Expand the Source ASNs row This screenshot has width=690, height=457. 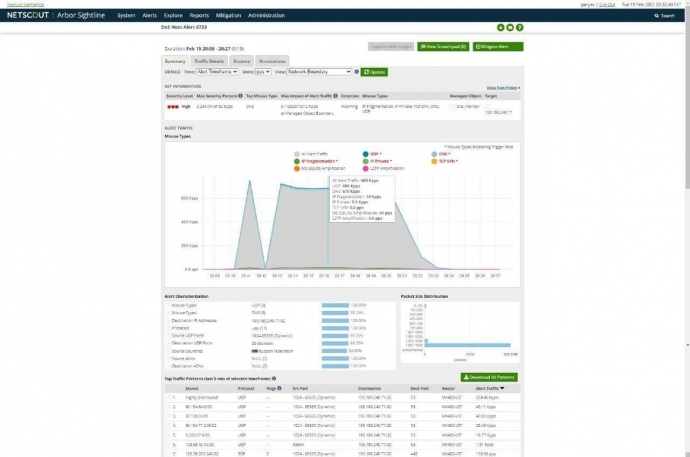click(168, 358)
